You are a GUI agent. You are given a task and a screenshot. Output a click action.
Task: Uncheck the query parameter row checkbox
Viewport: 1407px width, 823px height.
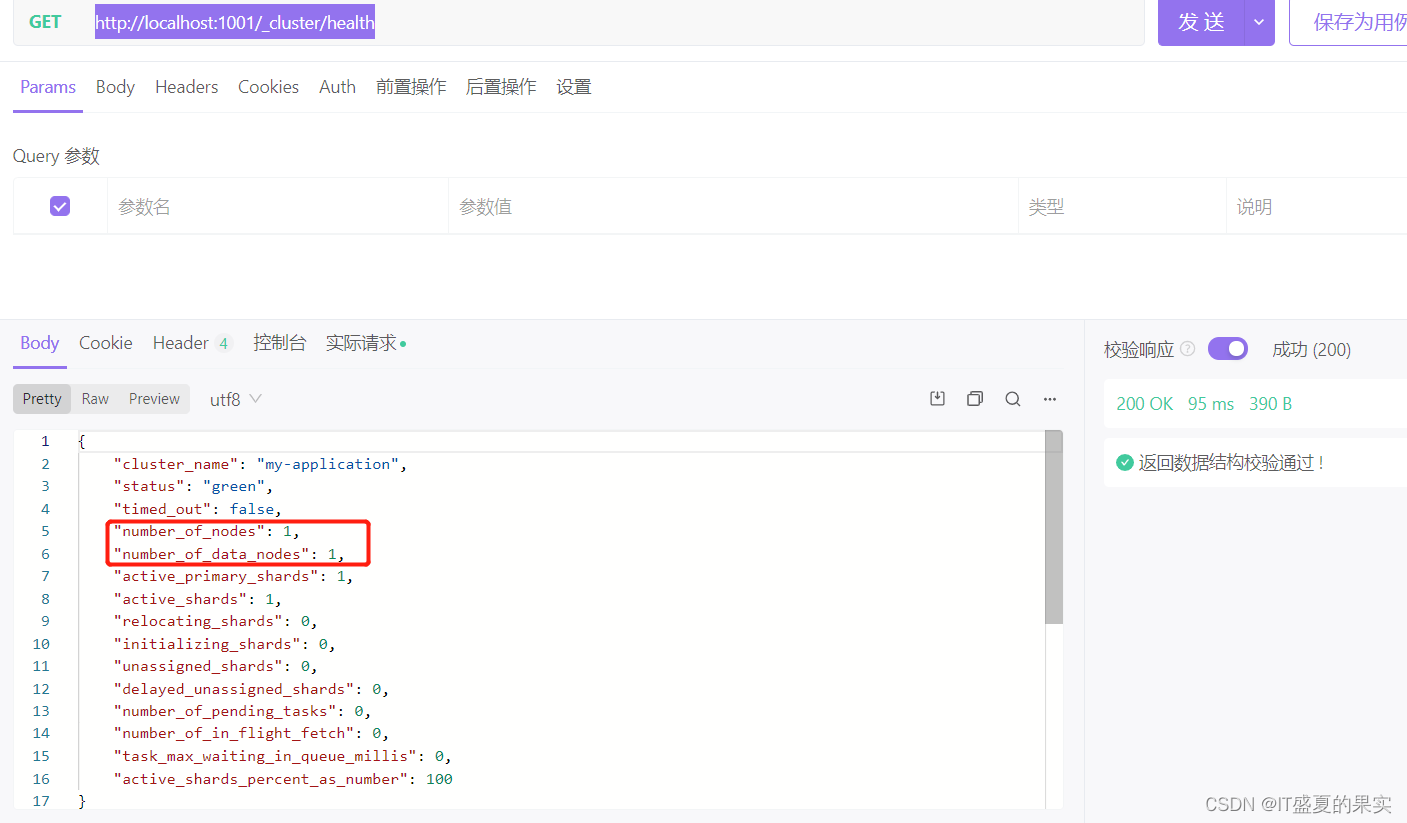click(x=60, y=206)
